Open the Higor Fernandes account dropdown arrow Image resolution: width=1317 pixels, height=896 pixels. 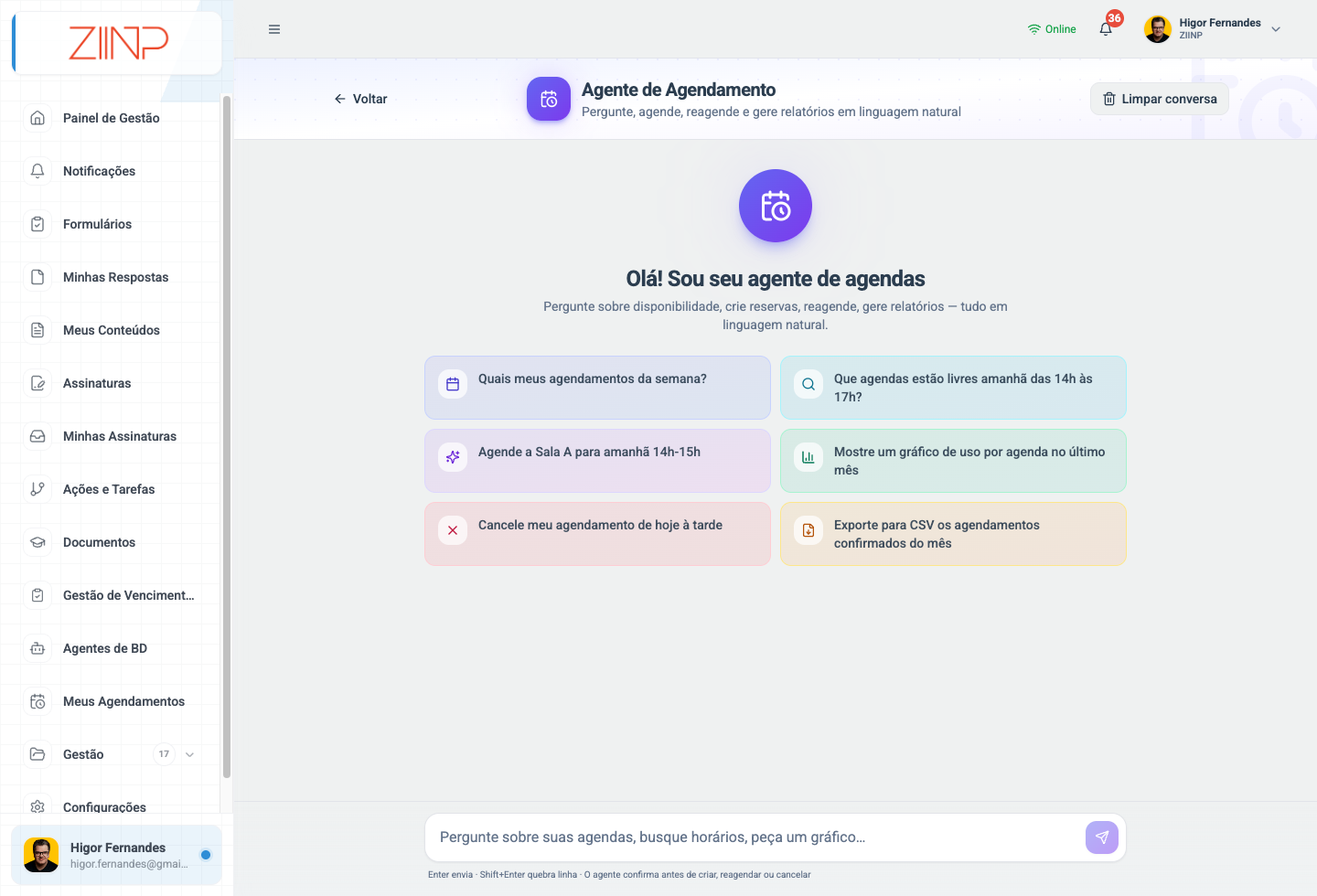pos(1276,29)
